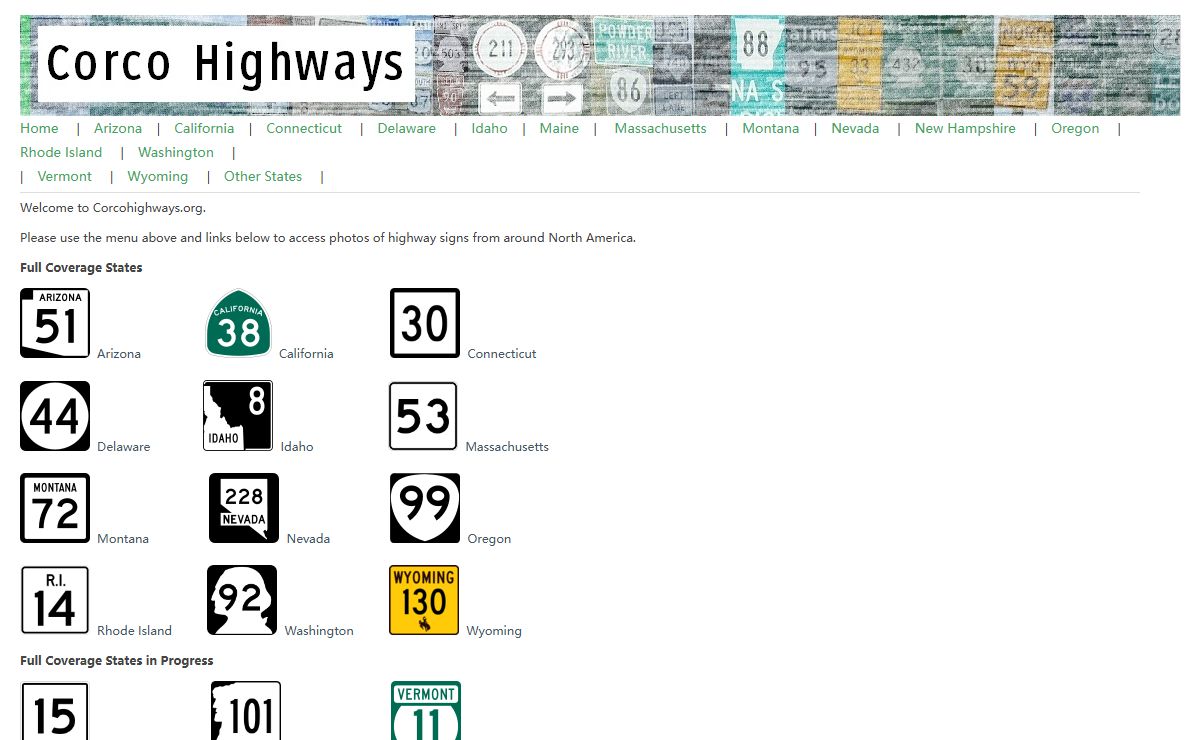Image resolution: width=1200 pixels, height=740 pixels.
Task: Click the Arizona 51 route shield
Action: coord(55,323)
